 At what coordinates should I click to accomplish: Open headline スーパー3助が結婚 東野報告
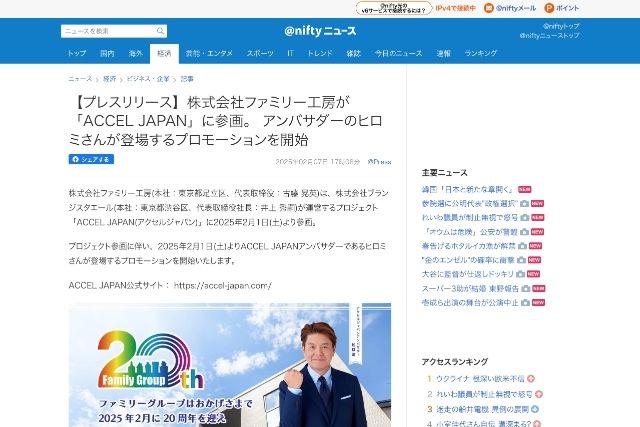coord(470,289)
